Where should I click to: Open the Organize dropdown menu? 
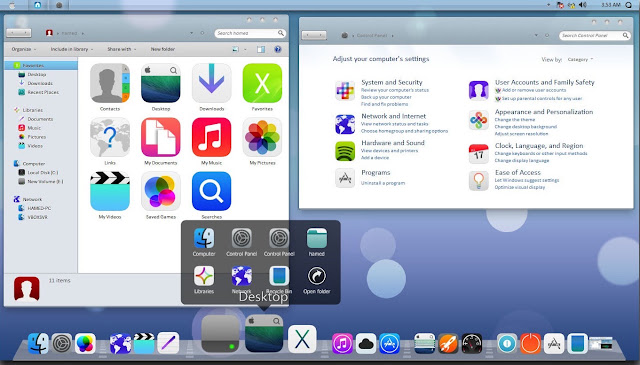(x=24, y=49)
